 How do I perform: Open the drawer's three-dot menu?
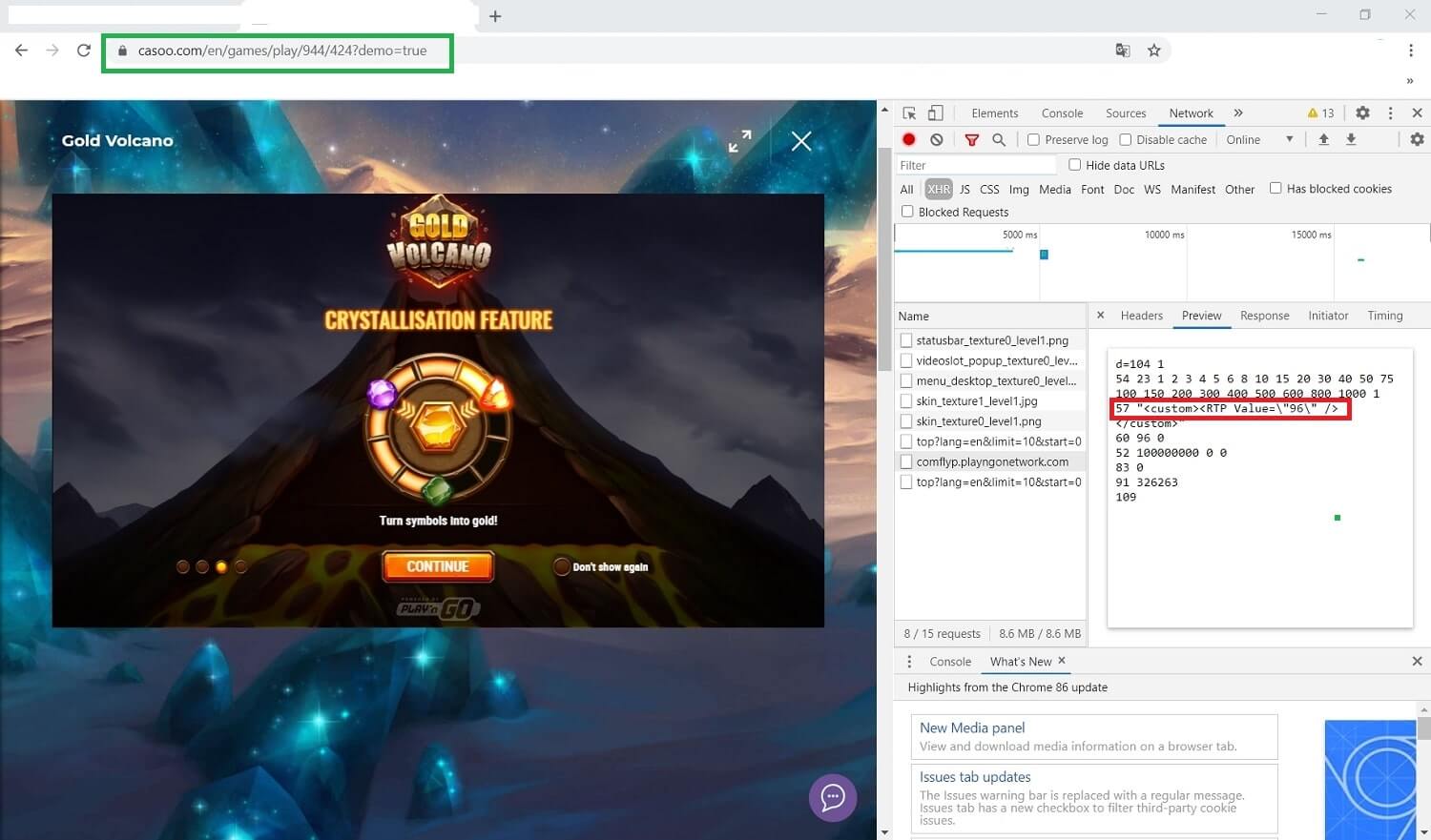pyautogui.click(x=909, y=661)
